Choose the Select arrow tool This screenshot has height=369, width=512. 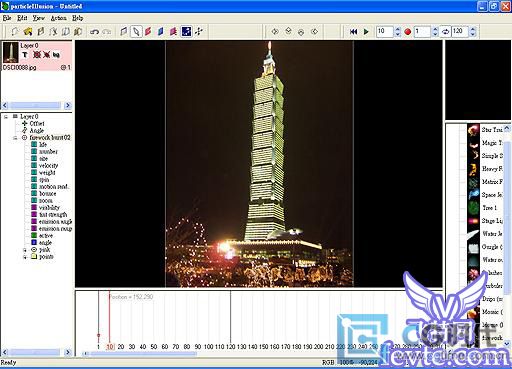click(x=136, y=31)
